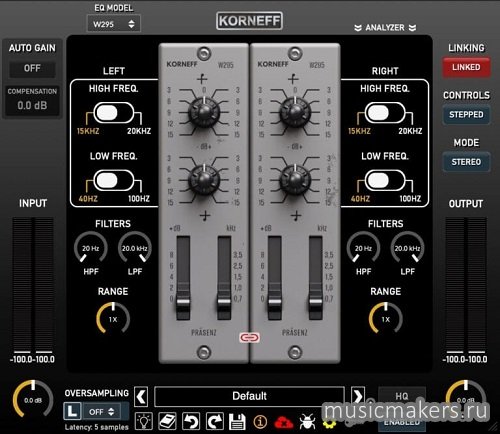Click the red cloud icon

coord(283,422)
